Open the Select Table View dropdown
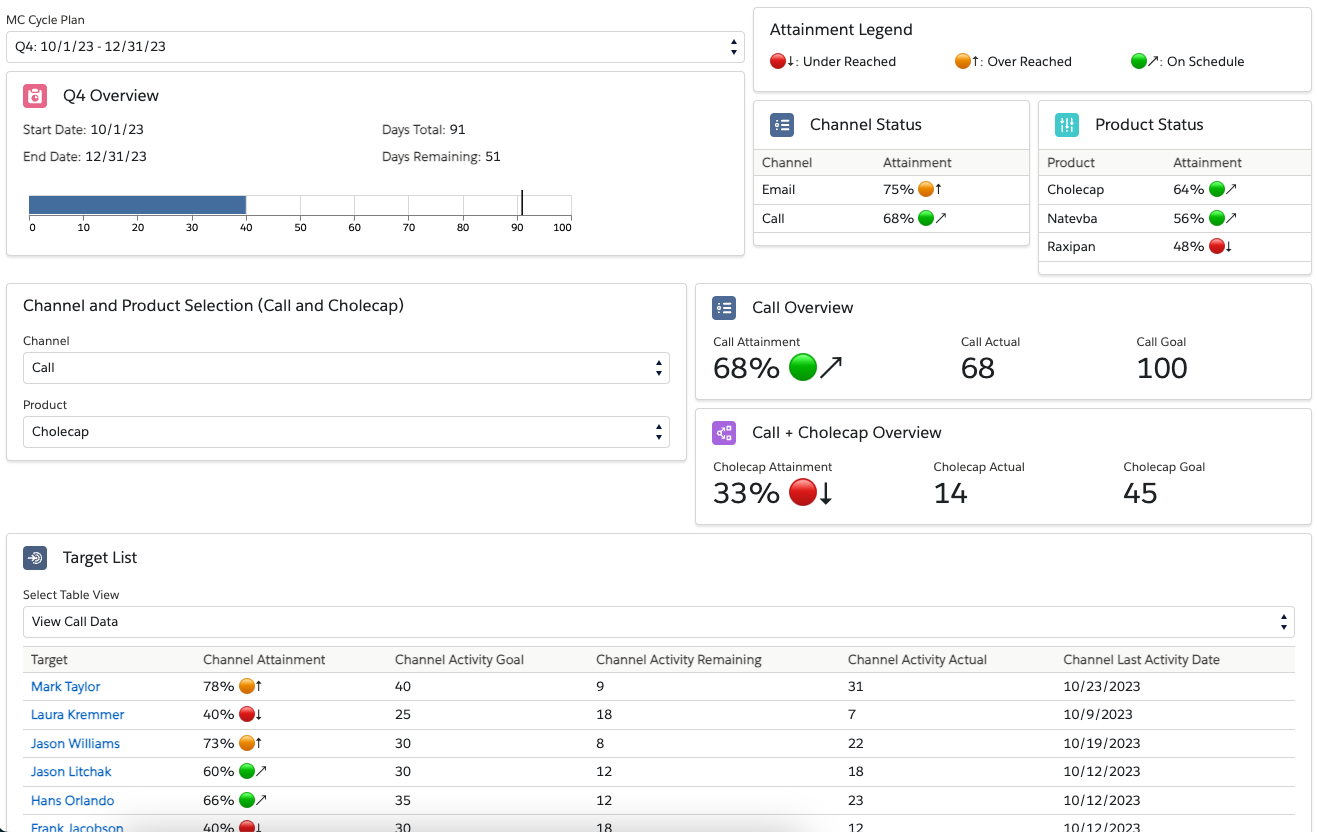Image resolution: width=1317 pixels, height=832 pixels. (x=658, y=622)
